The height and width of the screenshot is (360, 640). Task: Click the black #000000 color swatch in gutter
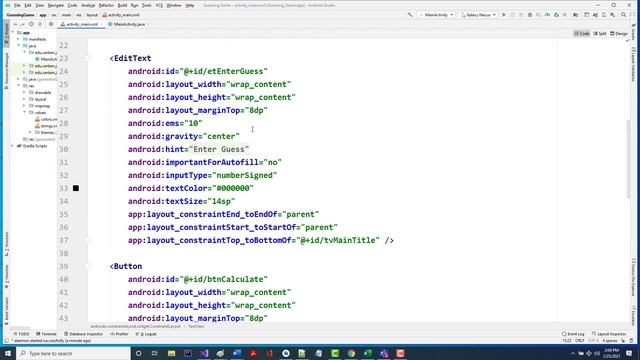pos(76,188)
